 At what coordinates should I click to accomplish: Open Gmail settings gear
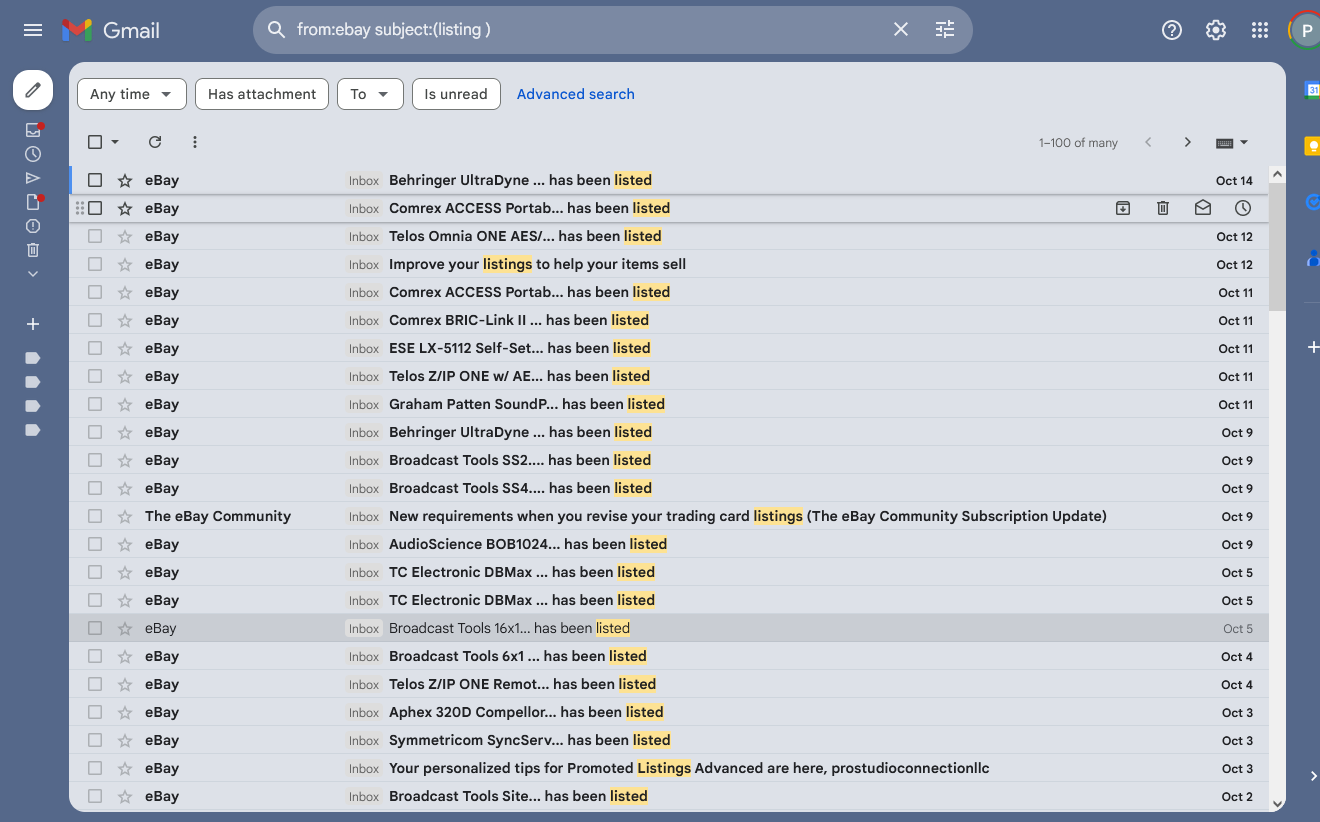[x=1216, y=30]
